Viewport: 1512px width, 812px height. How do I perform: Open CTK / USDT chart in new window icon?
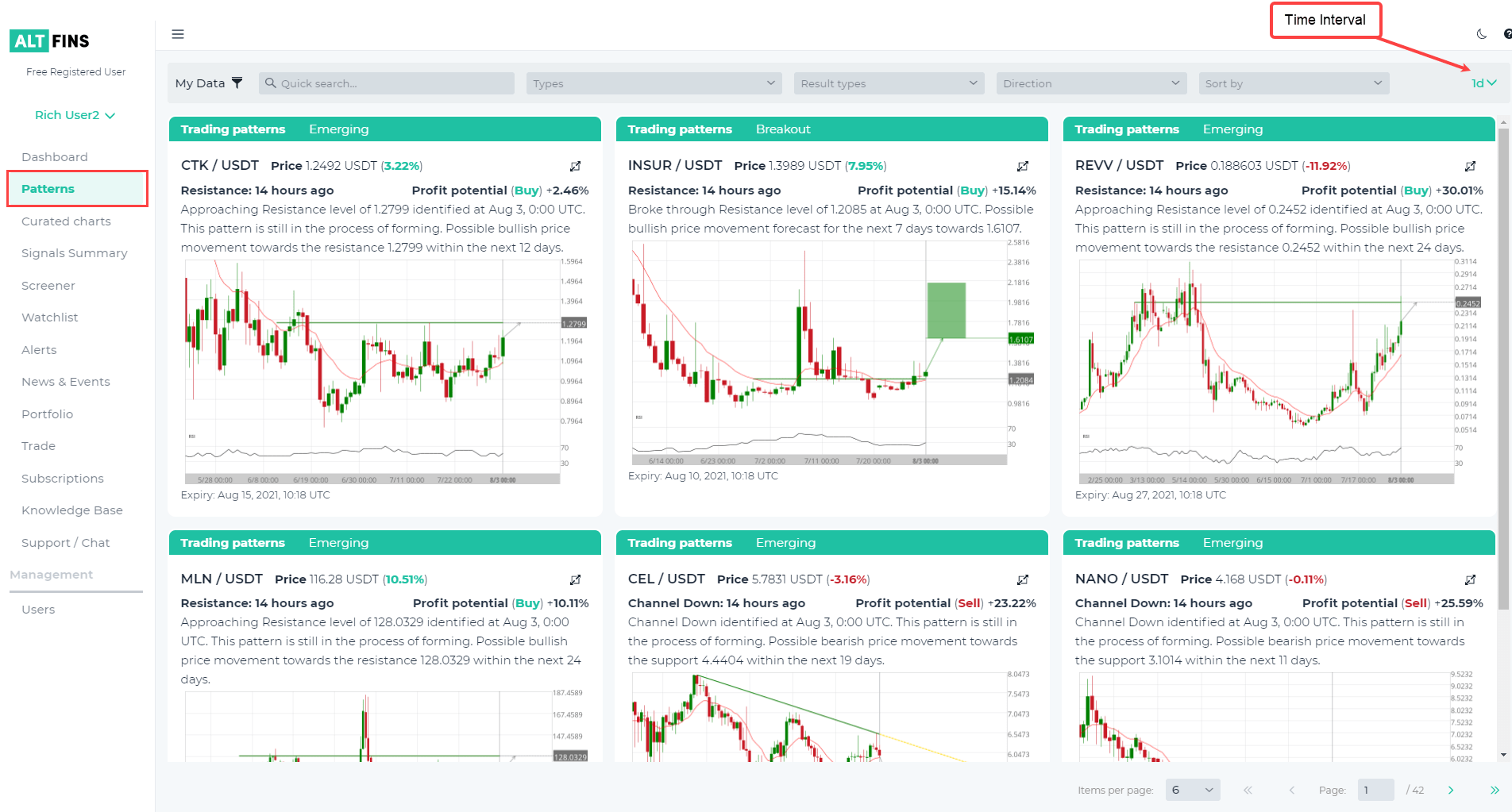[576, 166]
